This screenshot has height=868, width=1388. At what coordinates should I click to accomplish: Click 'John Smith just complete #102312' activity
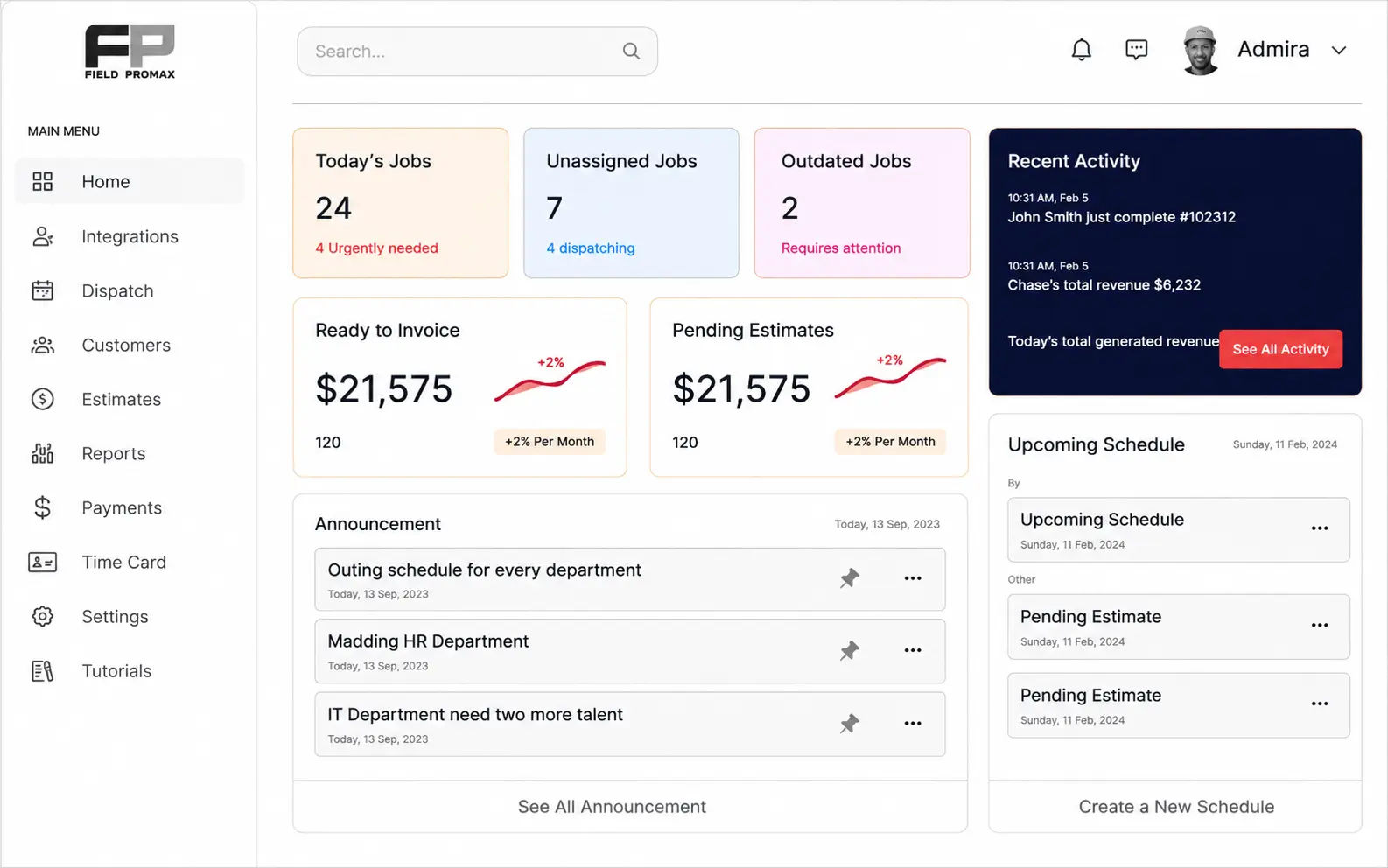(1121, 217)
